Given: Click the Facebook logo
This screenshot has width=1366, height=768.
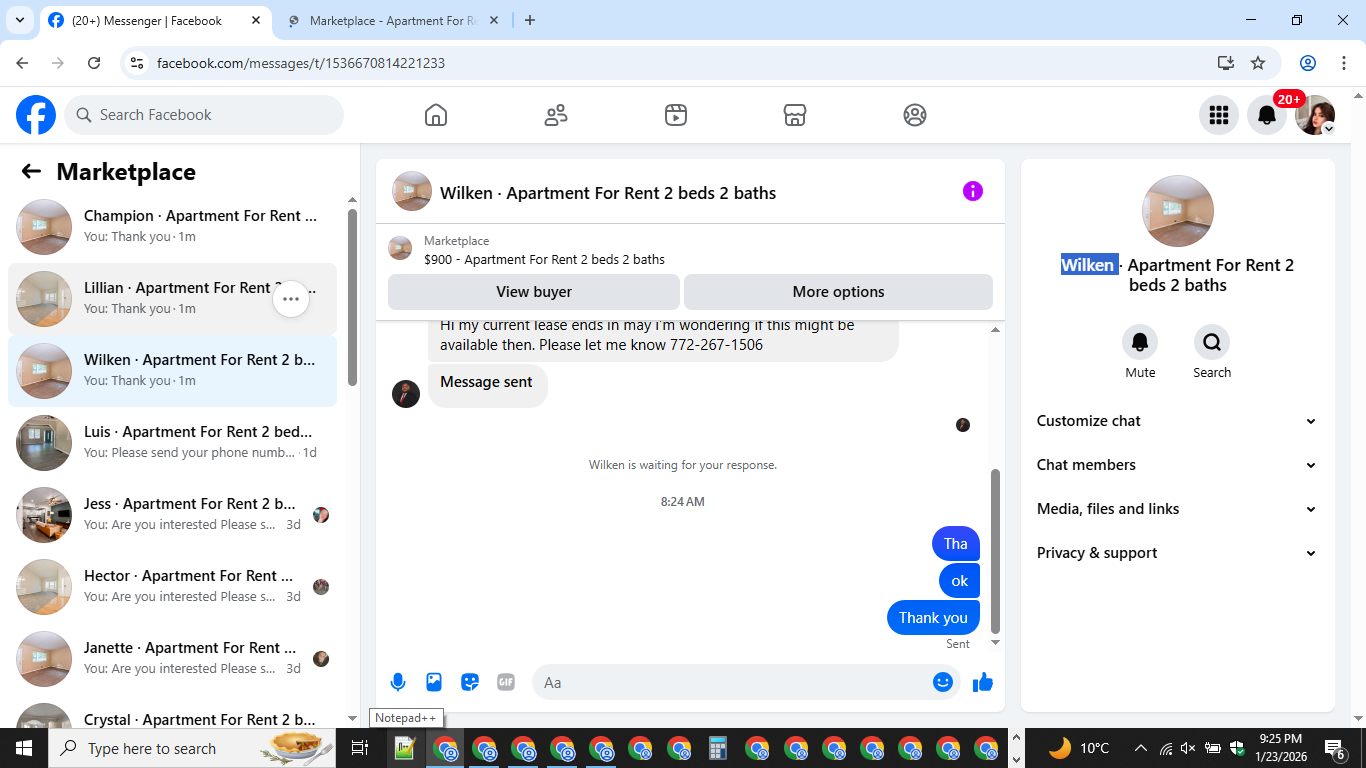Looking at the screenshot, I should pyautogui.click(x=36, y=115).
